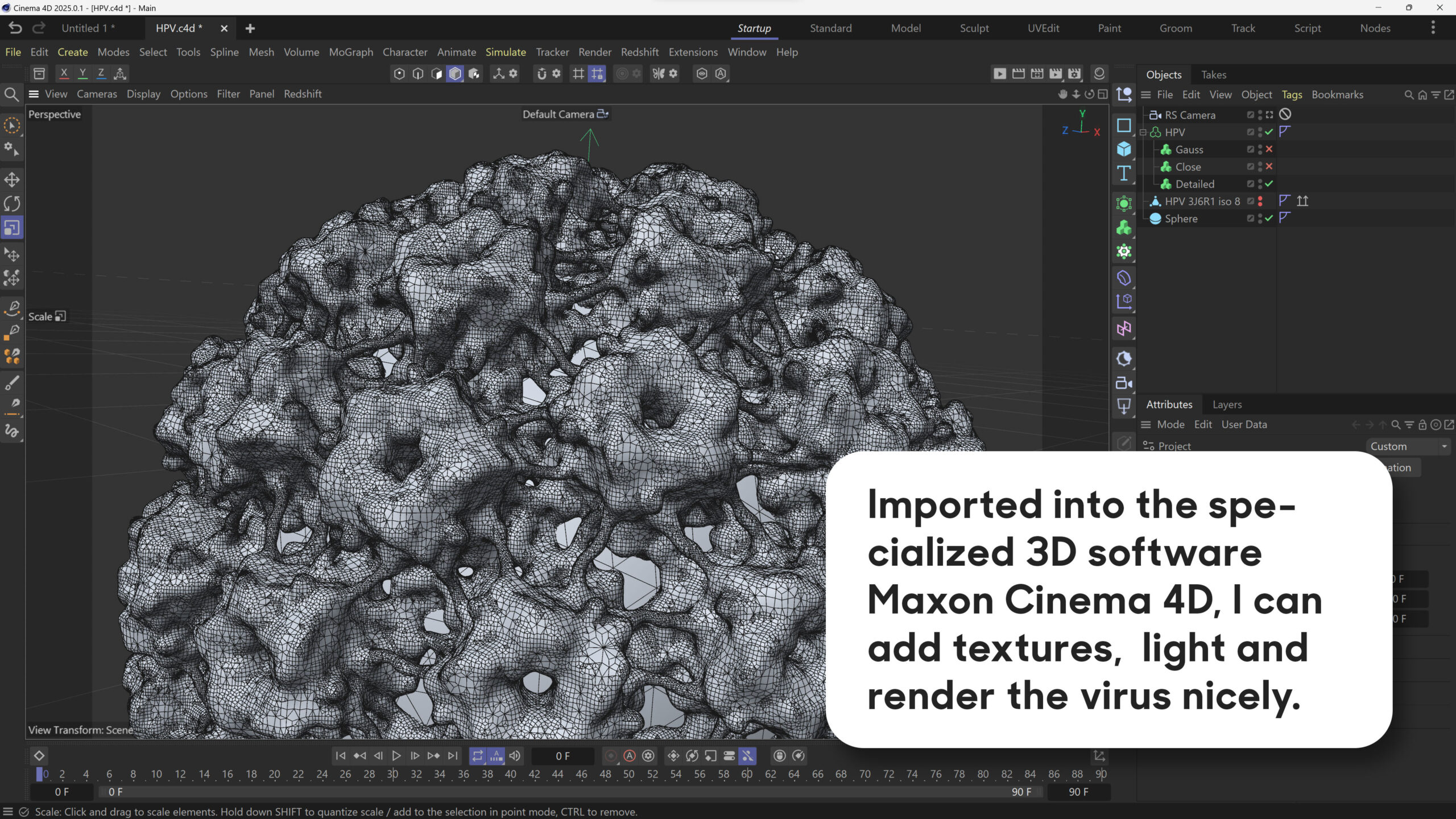Toggle Close filter enable mark
Screen dimensions: 1456x819
[x=1269, y=167]
